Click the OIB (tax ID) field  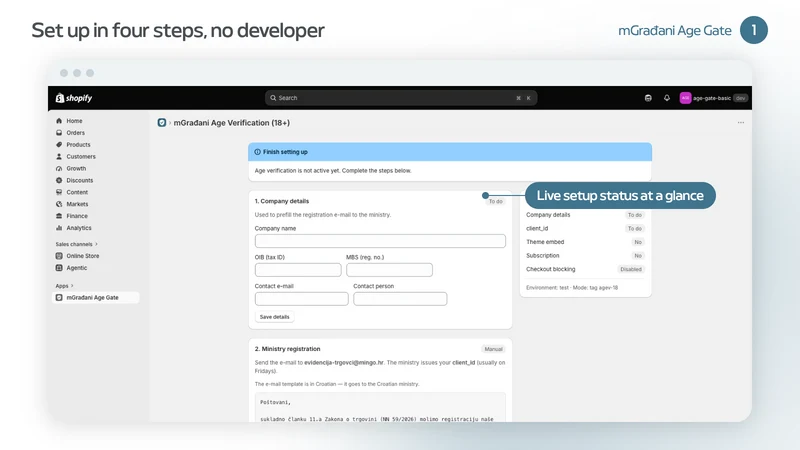tap(298, 270)
